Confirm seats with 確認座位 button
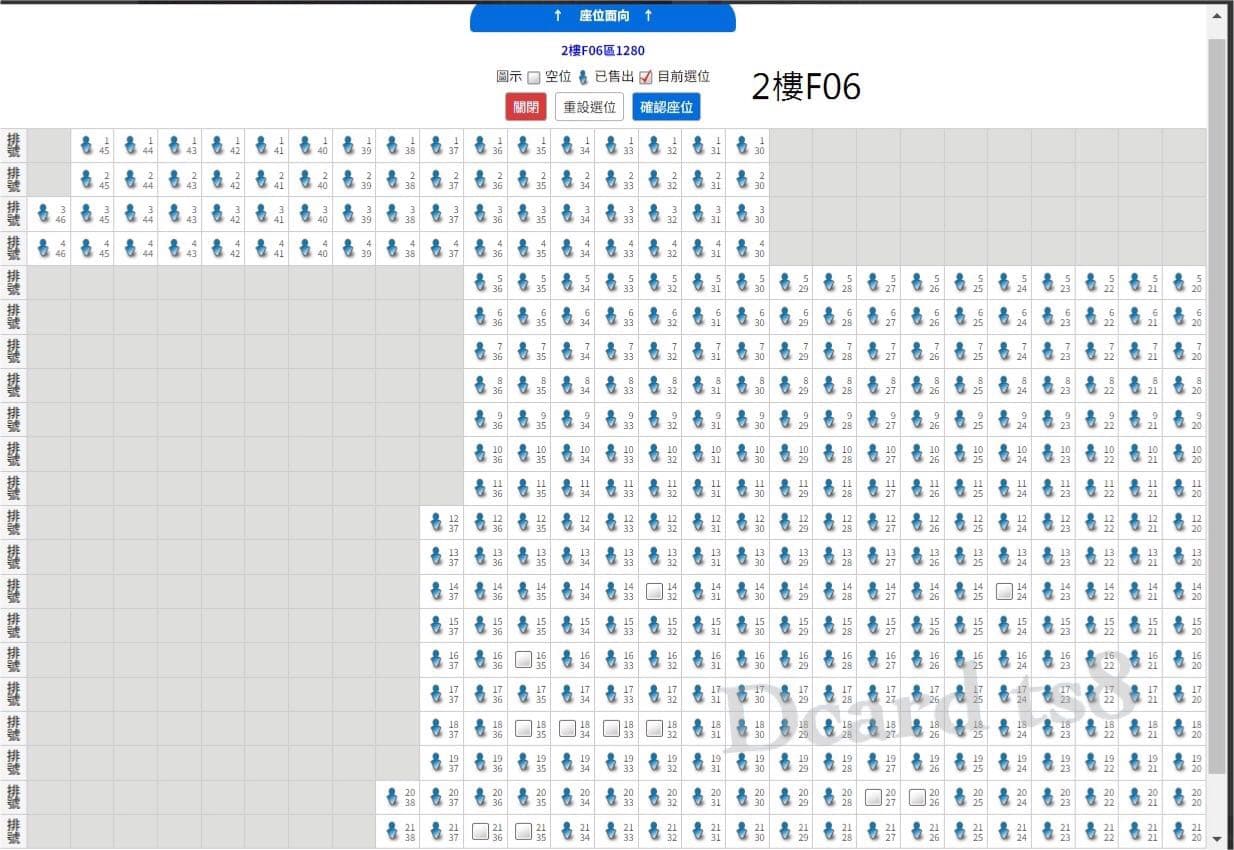 [x=667, y=107]
